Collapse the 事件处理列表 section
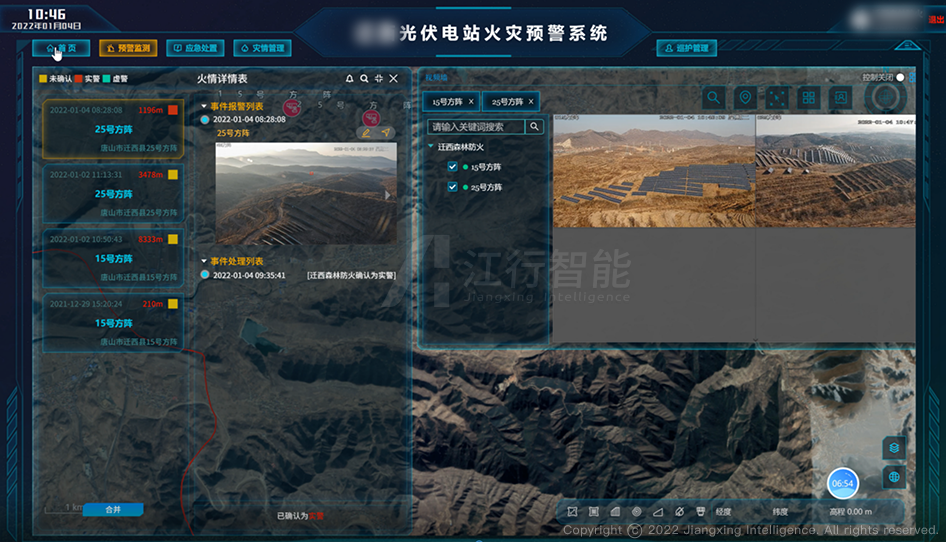The image size is (946, 542). pos(204,261)
